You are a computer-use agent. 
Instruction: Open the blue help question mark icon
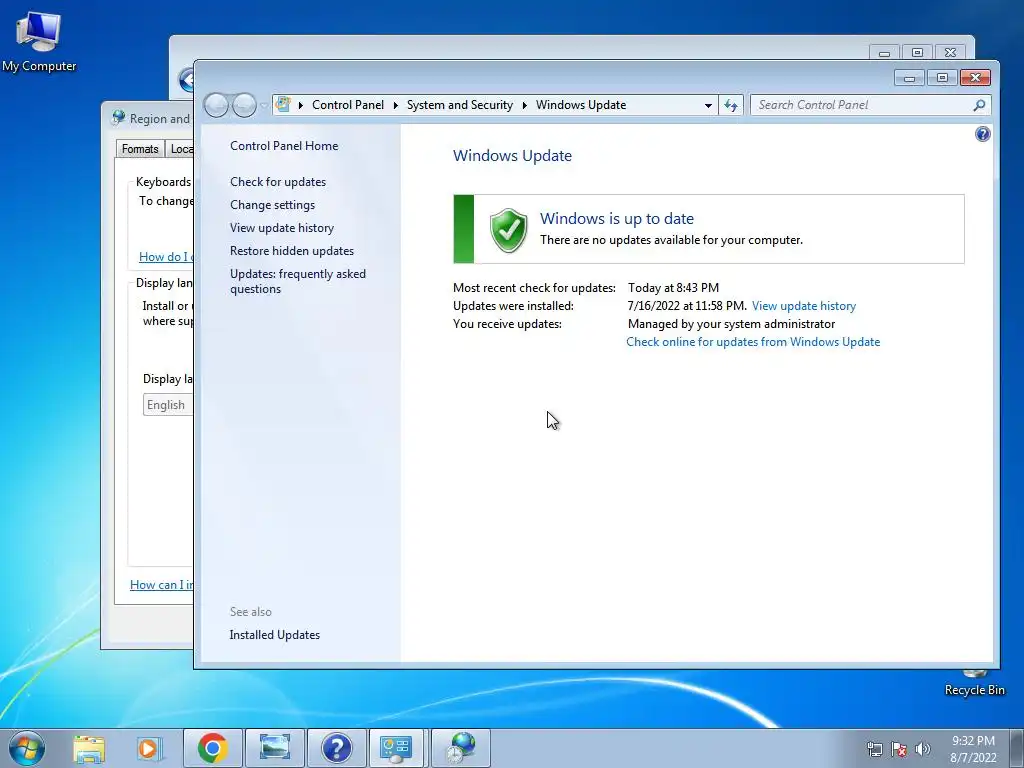(982, 134)
